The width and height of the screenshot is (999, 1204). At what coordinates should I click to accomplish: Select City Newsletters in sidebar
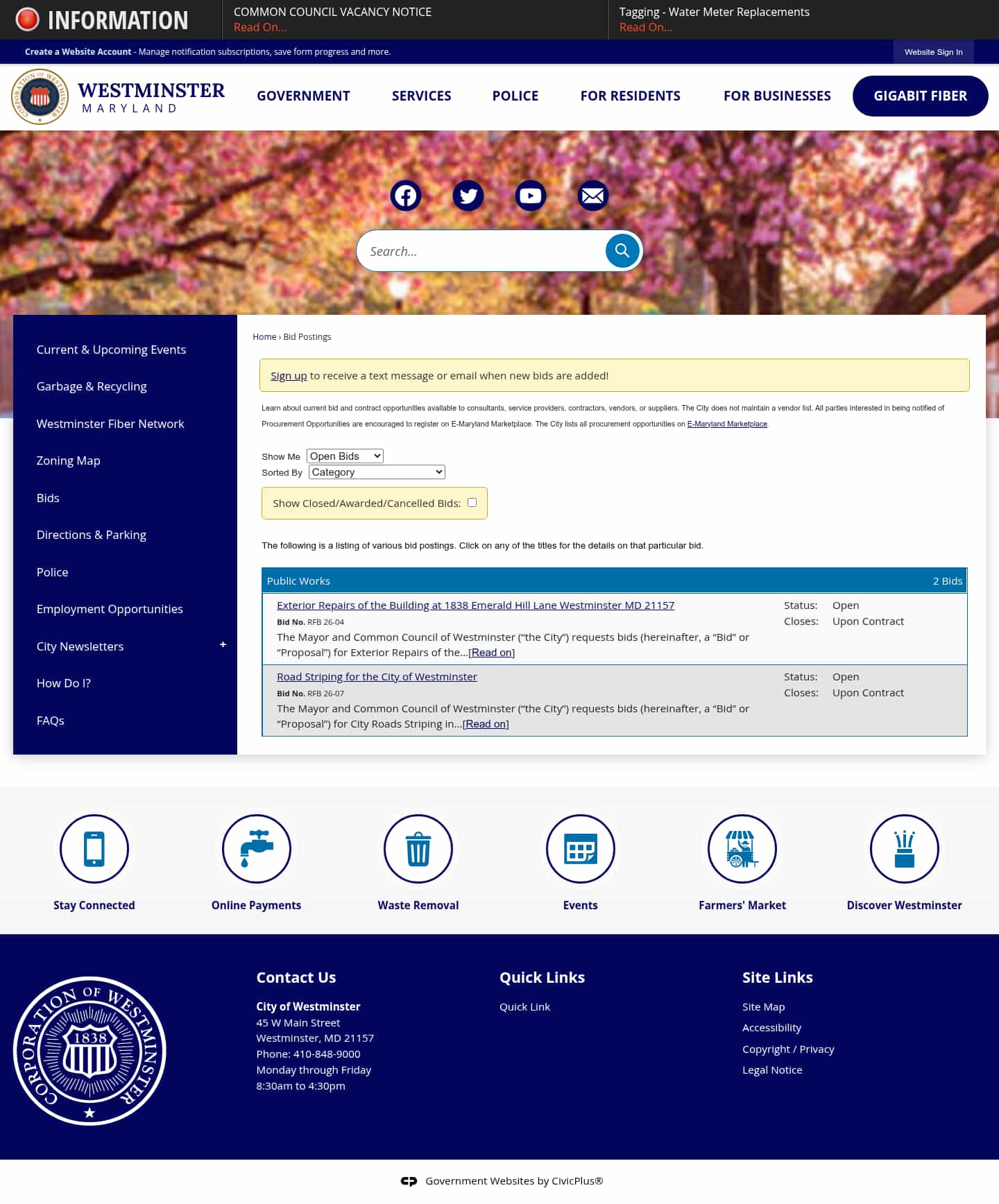click(80, 646)
